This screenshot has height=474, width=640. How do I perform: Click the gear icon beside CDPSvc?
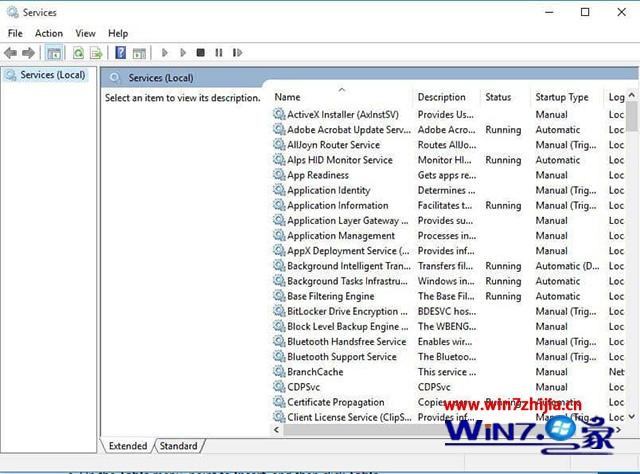(279, 387)
